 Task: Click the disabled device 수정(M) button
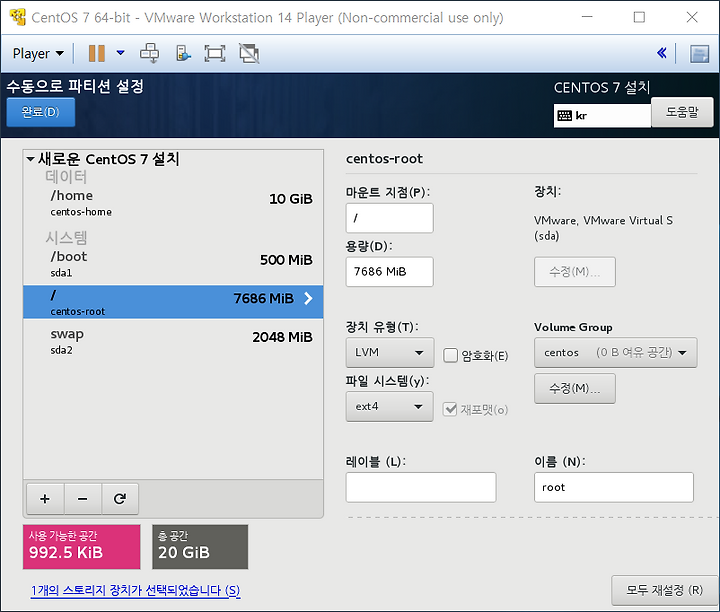[x=574, y=271]
